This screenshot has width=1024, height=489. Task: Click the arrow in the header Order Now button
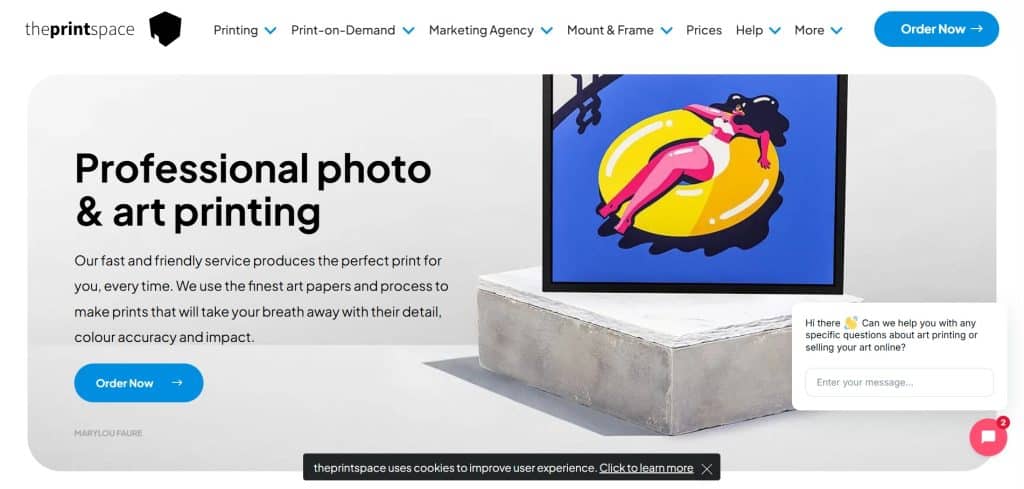tap(977, 29)
